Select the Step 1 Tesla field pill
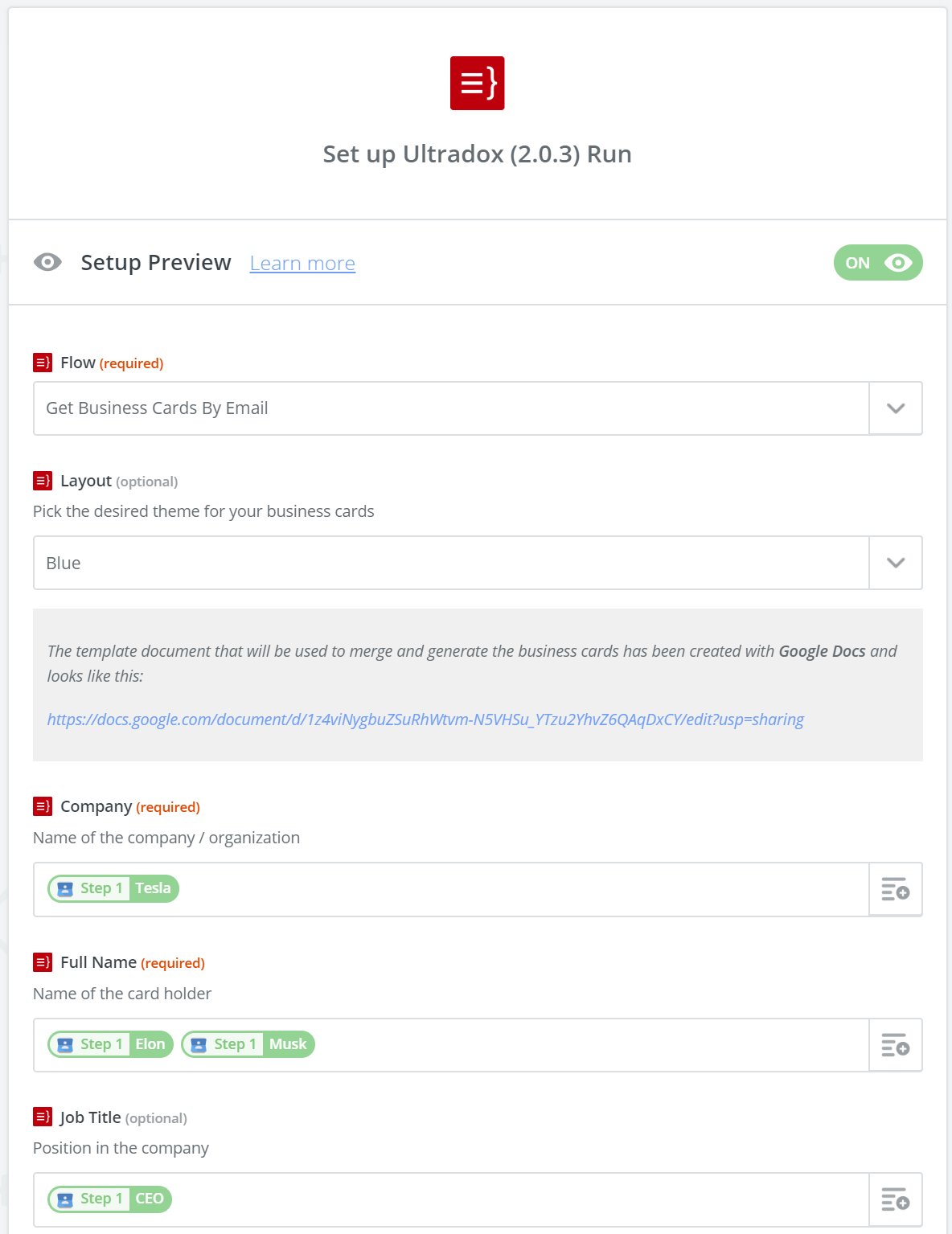Viewport: 952px width, 1234px height. 113,888
